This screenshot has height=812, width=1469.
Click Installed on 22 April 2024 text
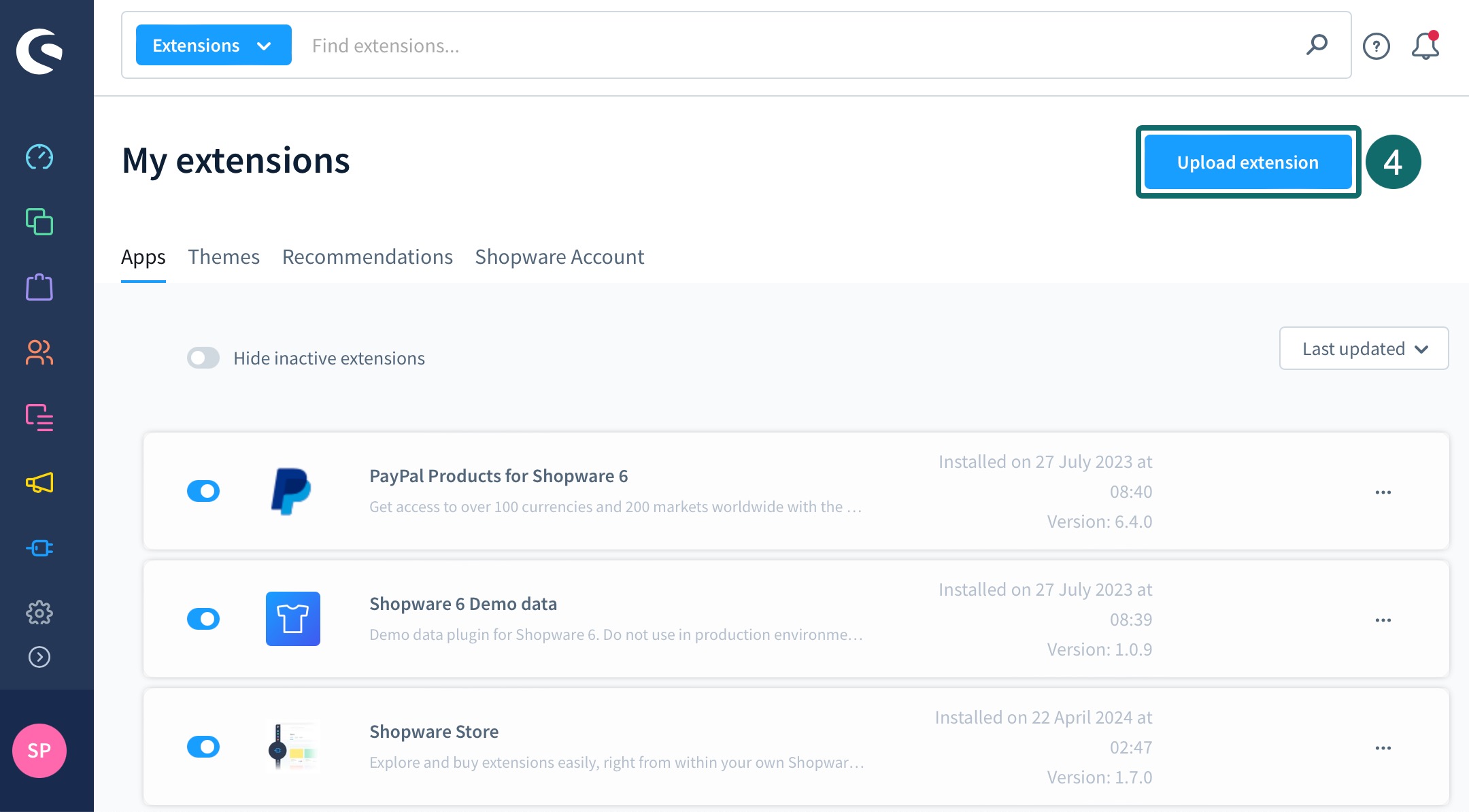(x=1043, y=717)
